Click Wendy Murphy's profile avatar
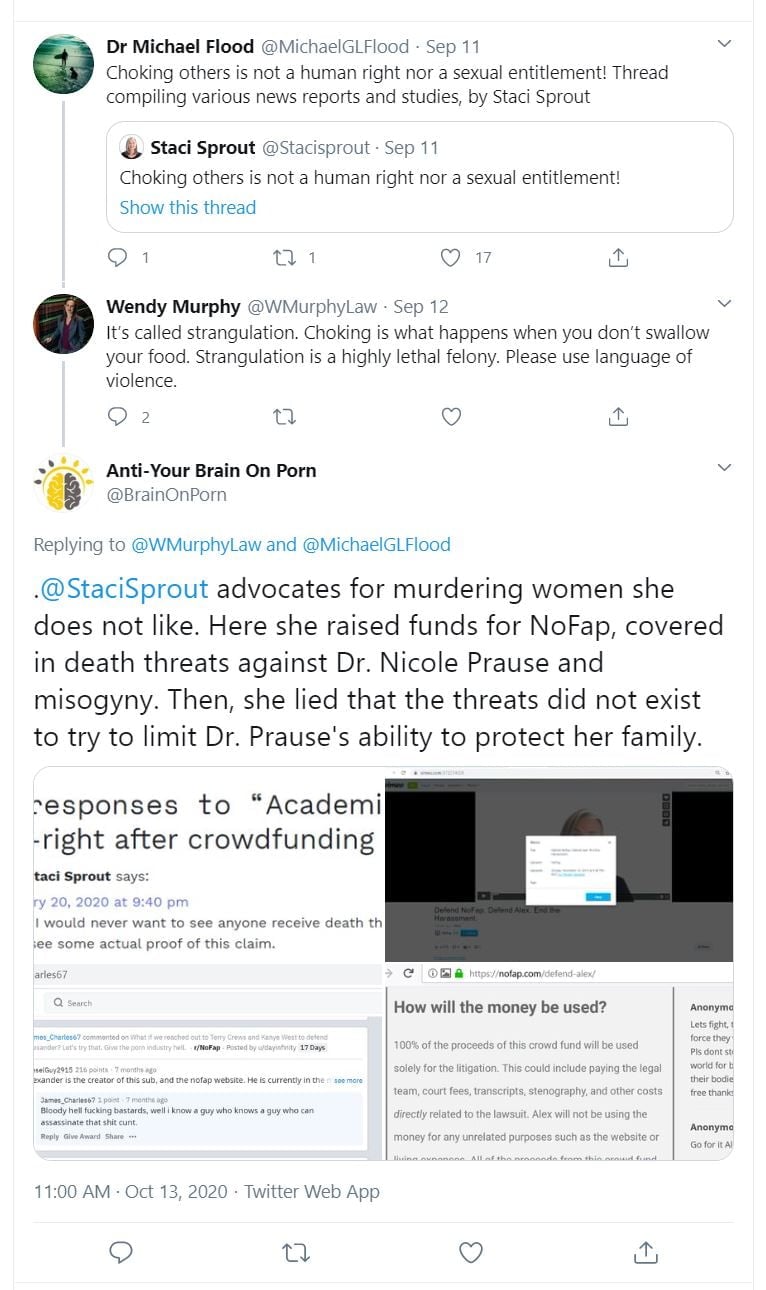 click(64, 324)
